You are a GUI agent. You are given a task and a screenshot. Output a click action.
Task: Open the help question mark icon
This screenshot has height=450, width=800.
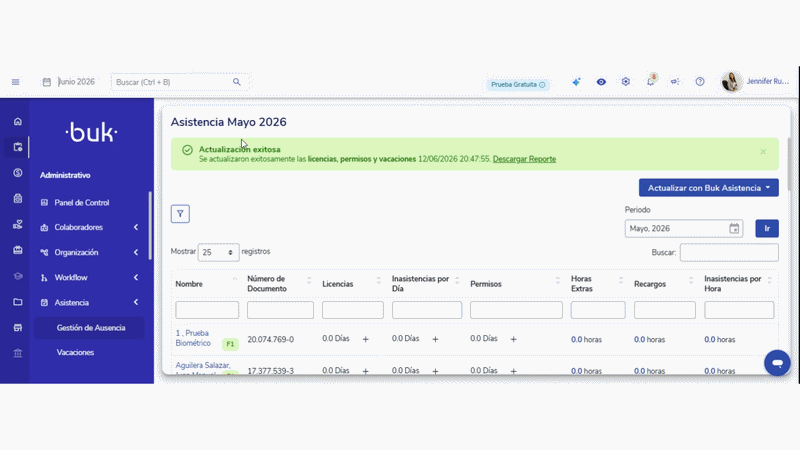(699, 82)
